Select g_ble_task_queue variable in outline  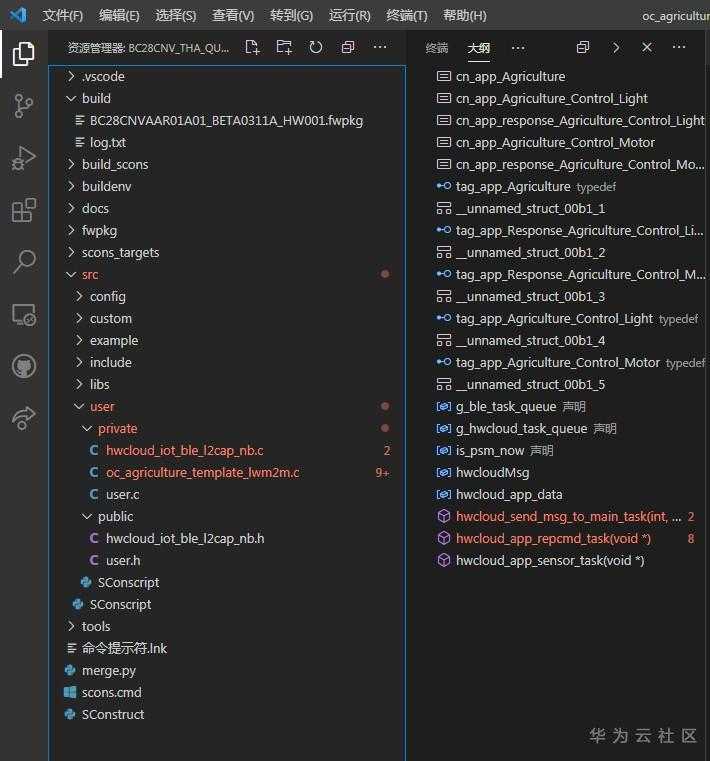pos(558,407)
